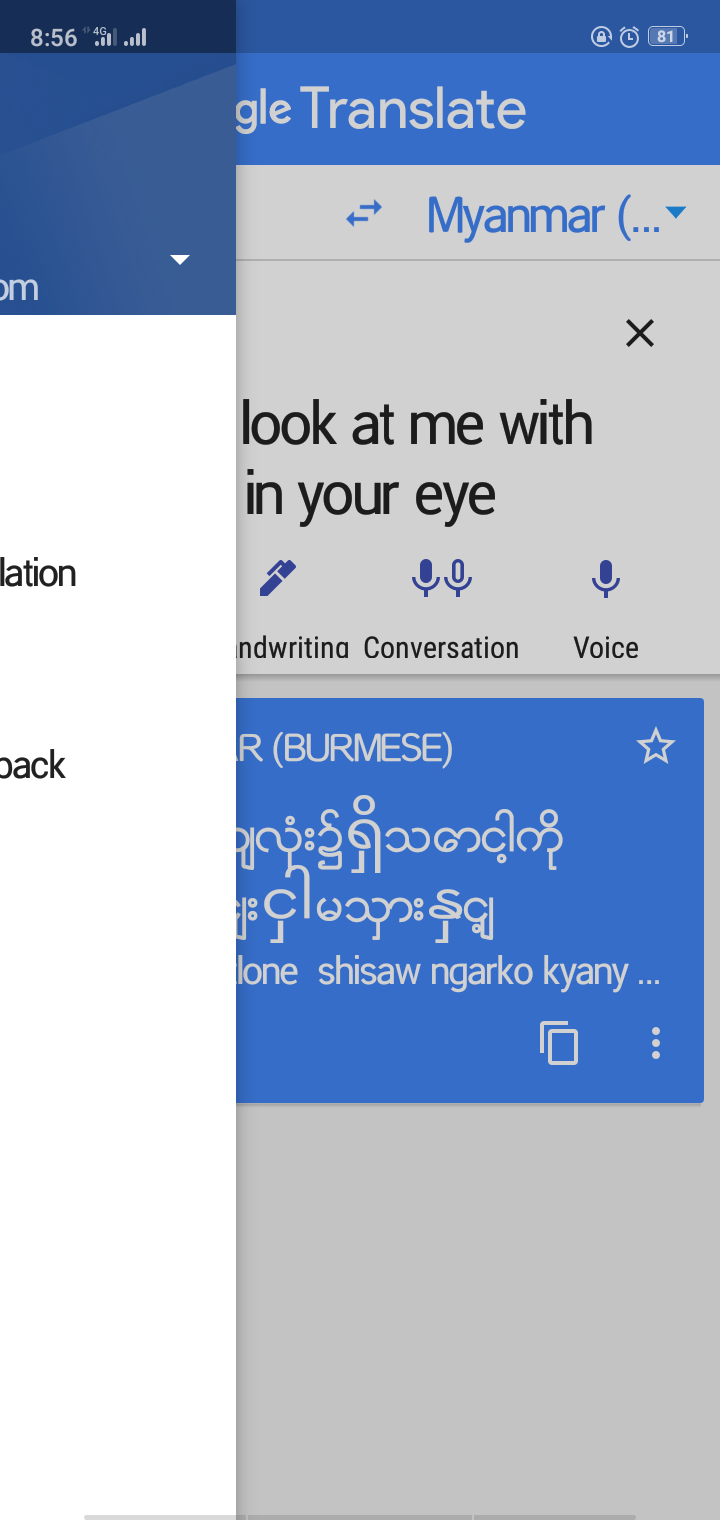Copy the Burmese translation using copy icon

point(559,1043)
